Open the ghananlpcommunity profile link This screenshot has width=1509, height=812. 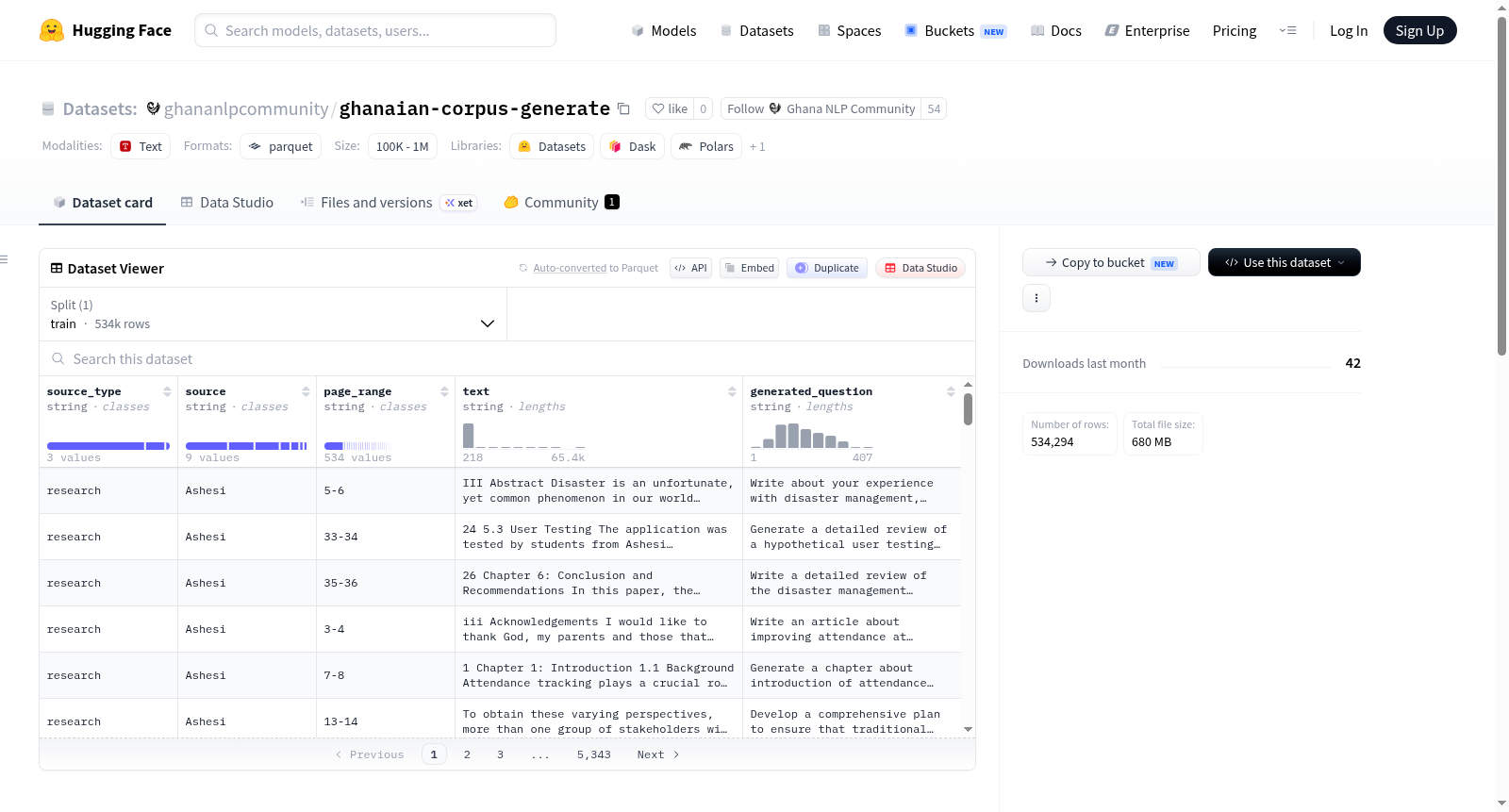(246, 108)
